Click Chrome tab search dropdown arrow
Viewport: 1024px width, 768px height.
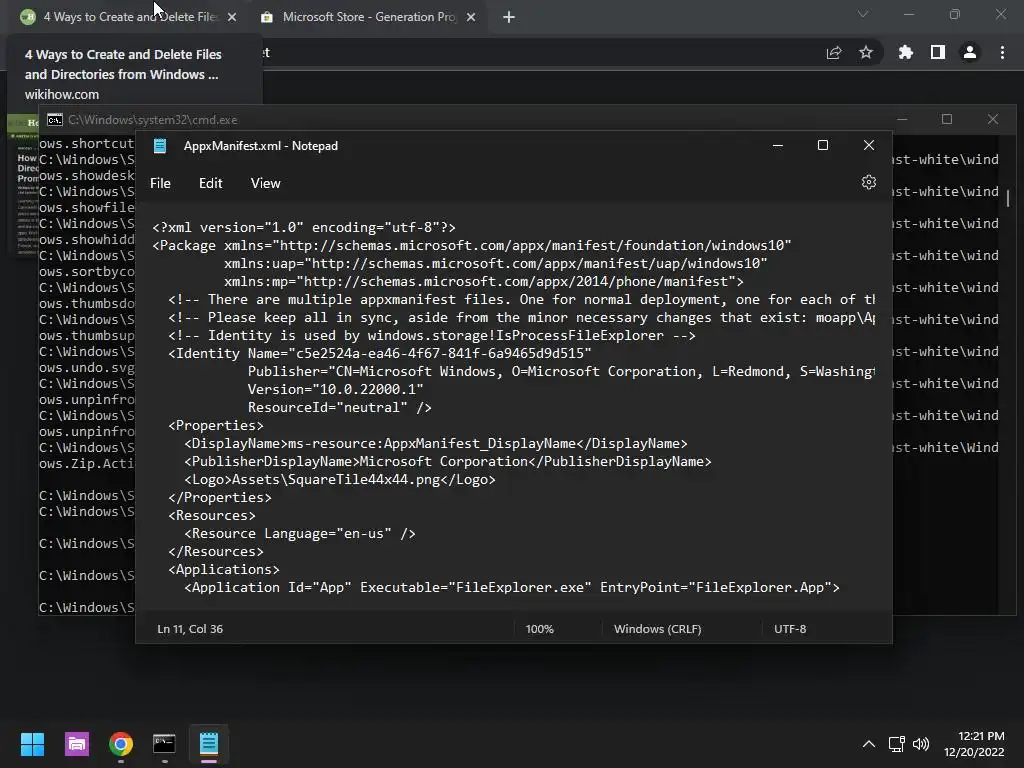tap(863, 14)
